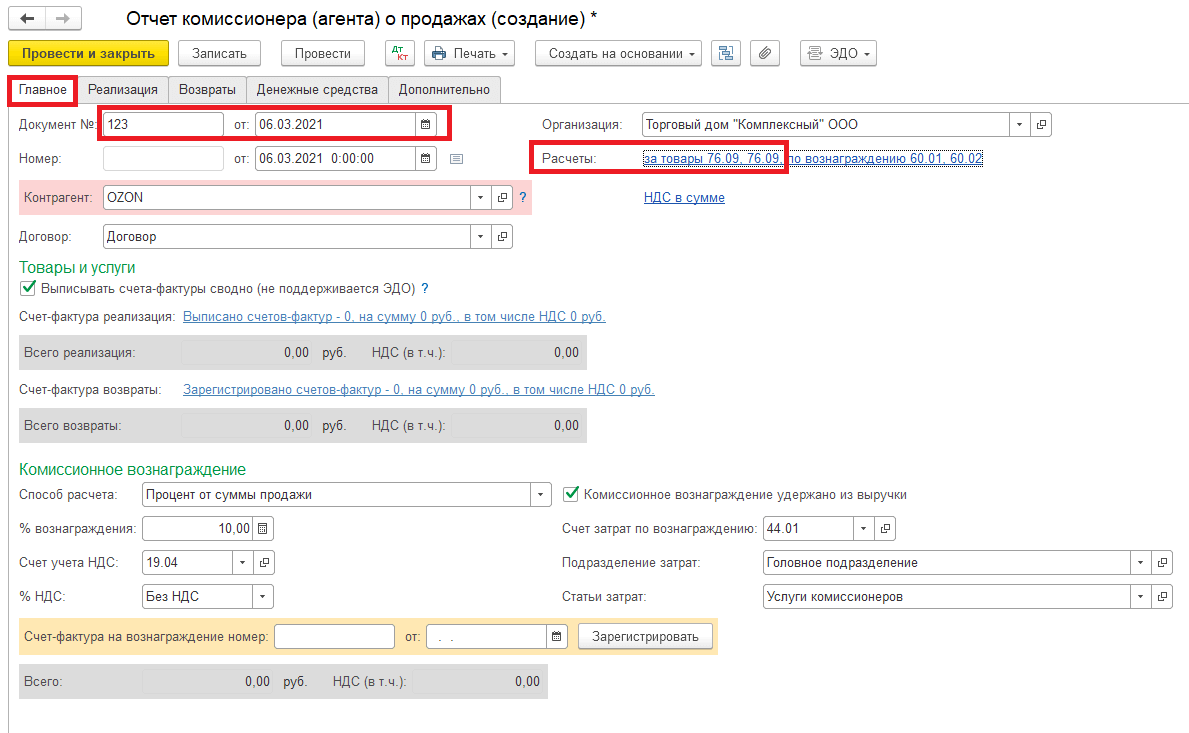Open account 44.01 with the open icon
This screenshot has width=1189, height=733.
pyautogui.click(x=885, y=528)
